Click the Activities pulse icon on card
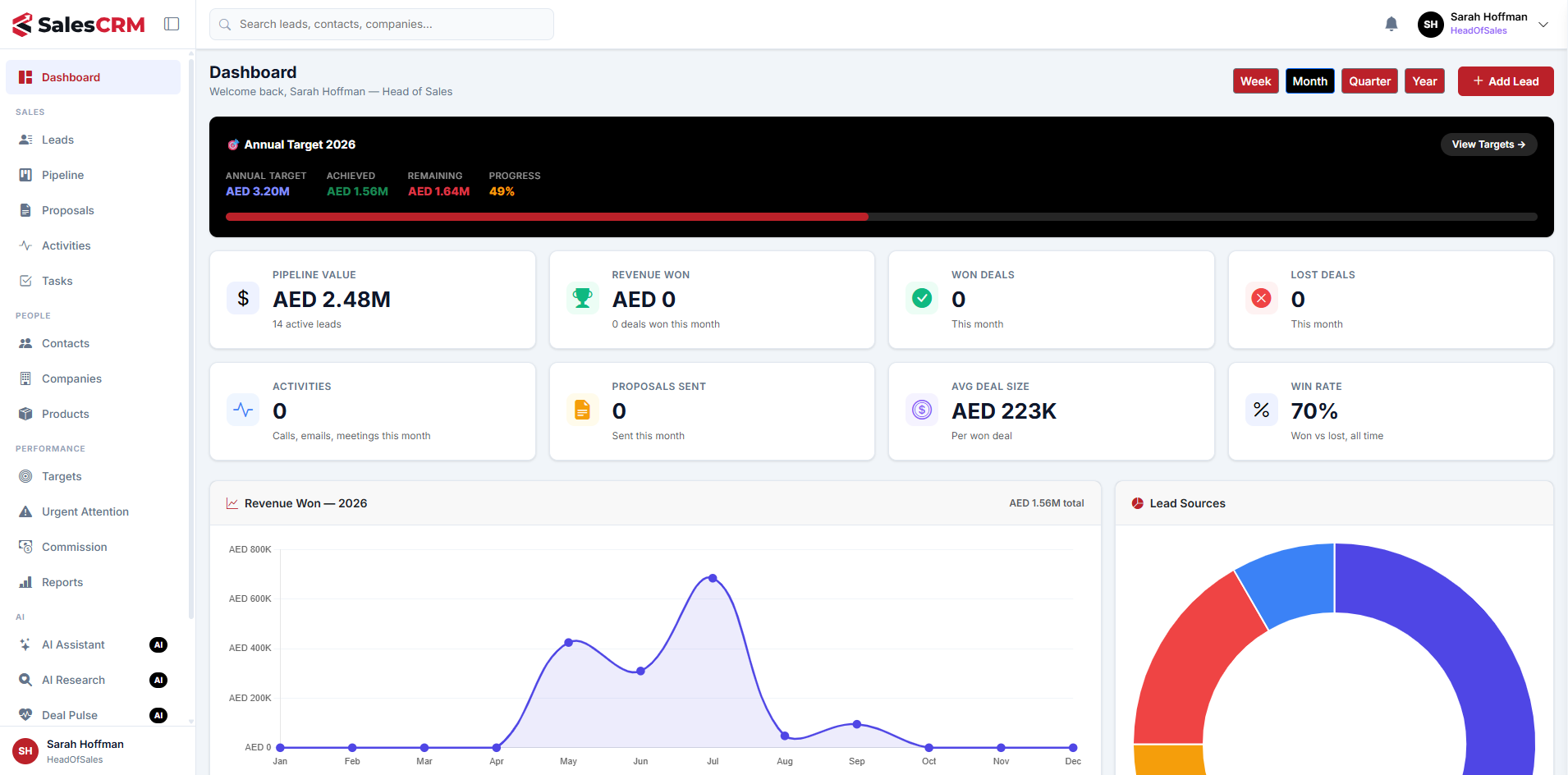This screenshot has width=1568, height=775. [x=243, y=410]
